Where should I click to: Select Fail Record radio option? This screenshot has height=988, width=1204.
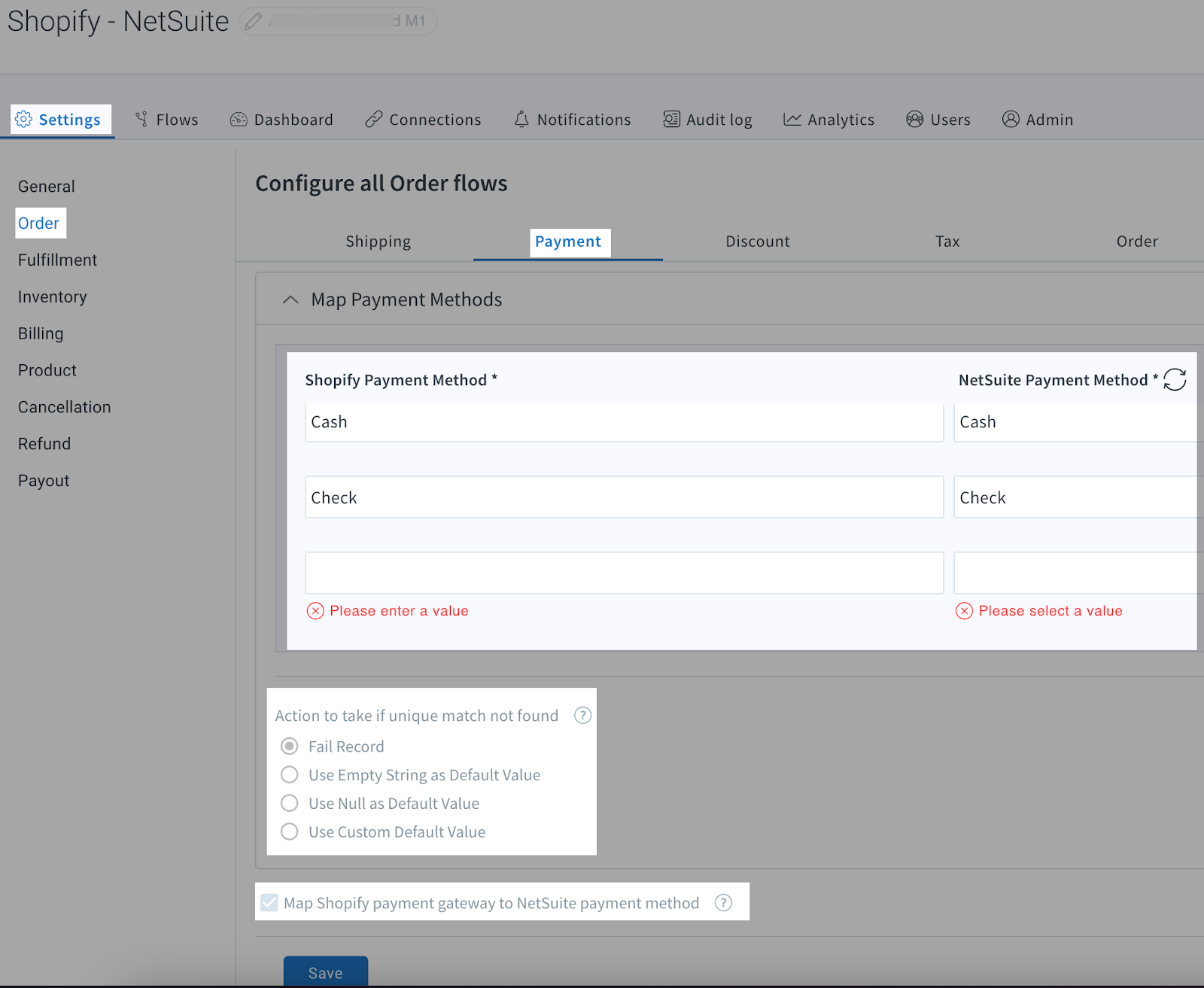click(x=289, y=746)
